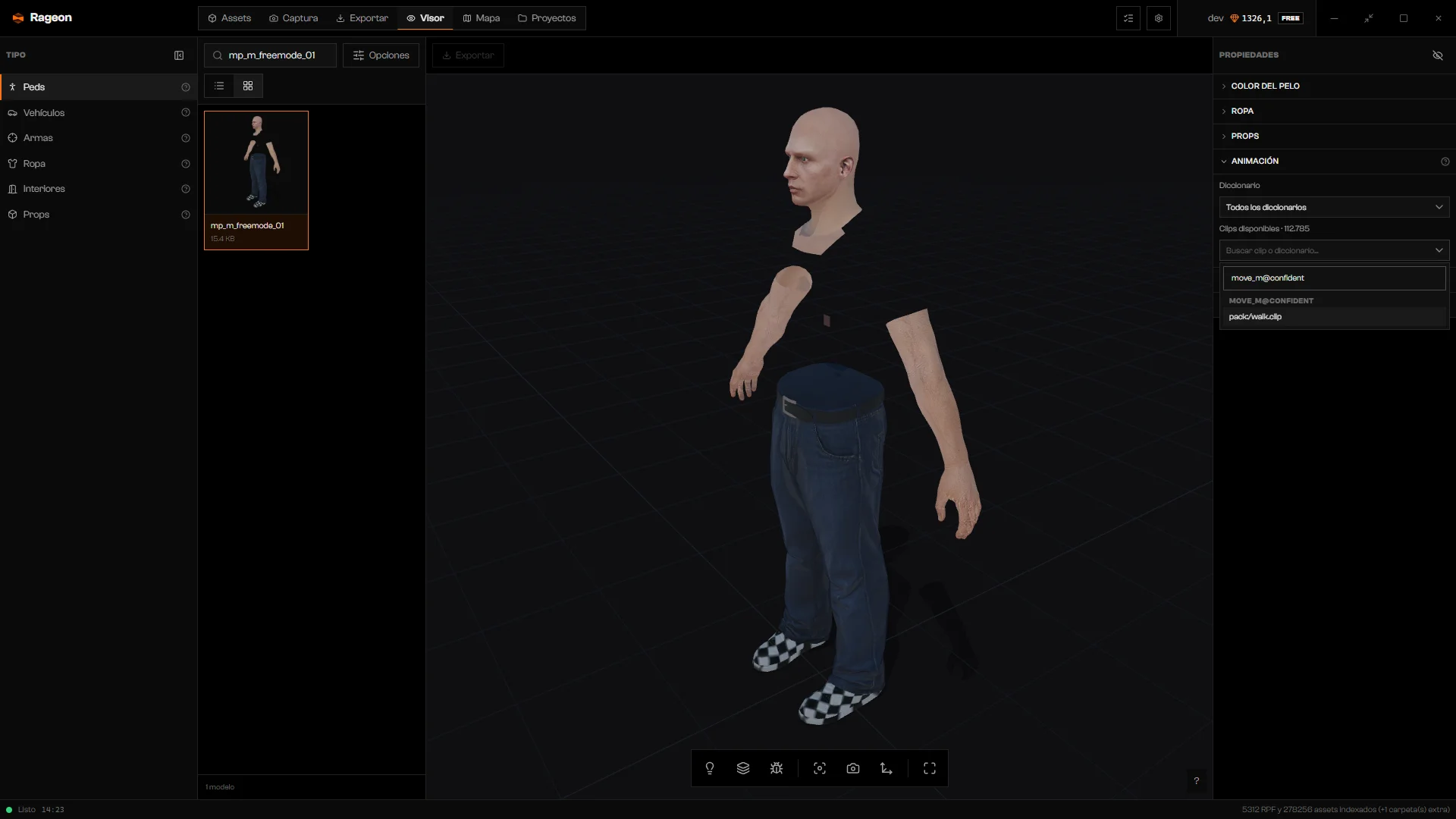The width and height of the screenshot is (1456, 819).
Task: Select the pack/walk.clip animation entry
Action: coord(1334,317)
